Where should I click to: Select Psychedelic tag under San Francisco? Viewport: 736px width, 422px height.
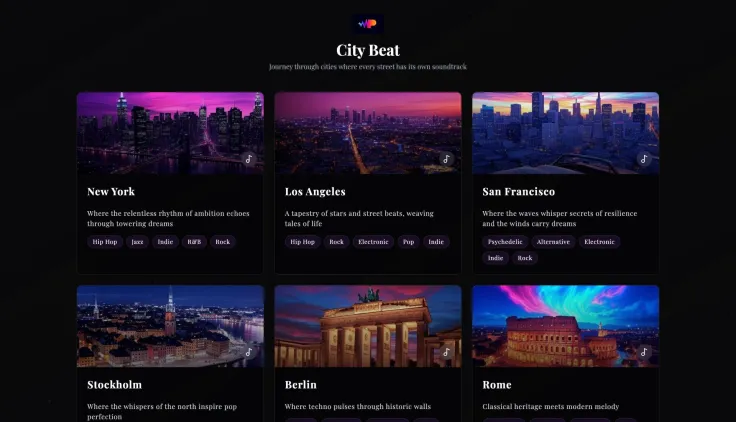505,242
